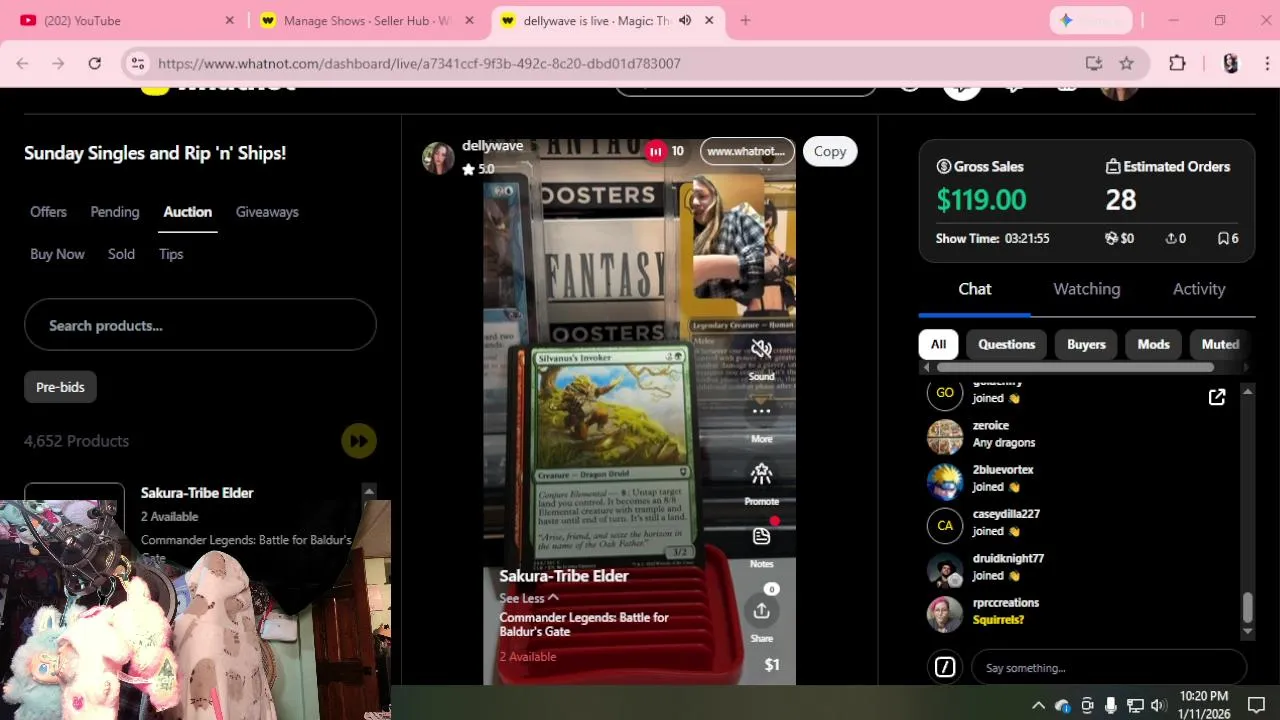Open a new browser tab

(x=745, y=20)
